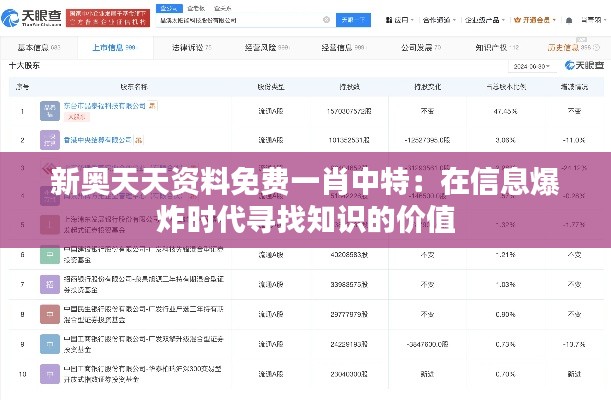Open the 开通会员 membership dropdown

point(535,20)
